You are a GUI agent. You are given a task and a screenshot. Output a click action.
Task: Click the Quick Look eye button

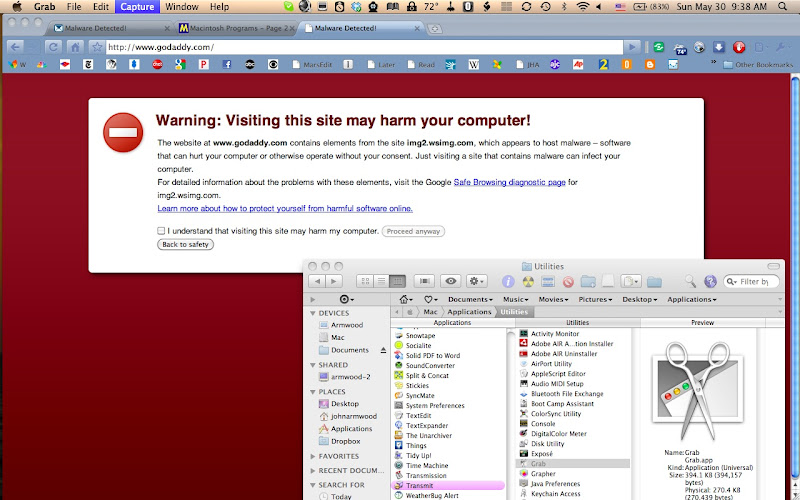tap(451, 281)
